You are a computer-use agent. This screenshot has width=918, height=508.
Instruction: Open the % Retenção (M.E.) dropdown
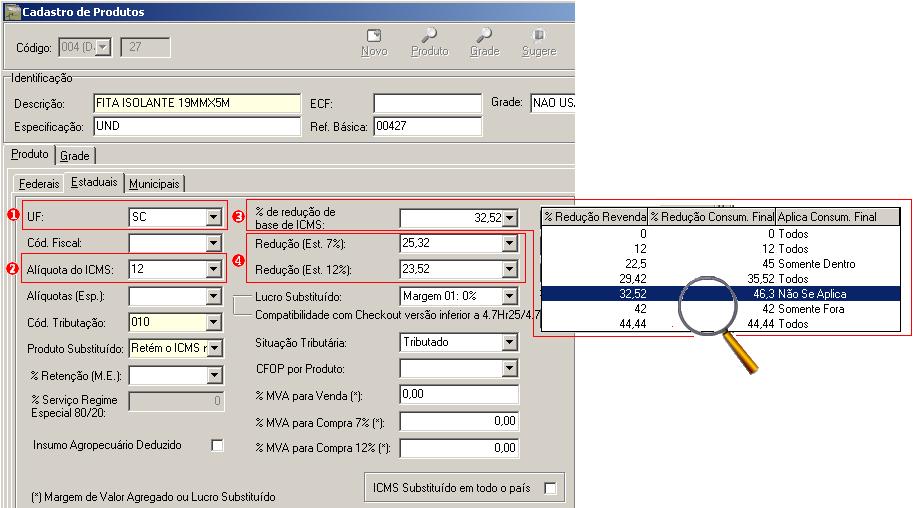click(214, 375)
